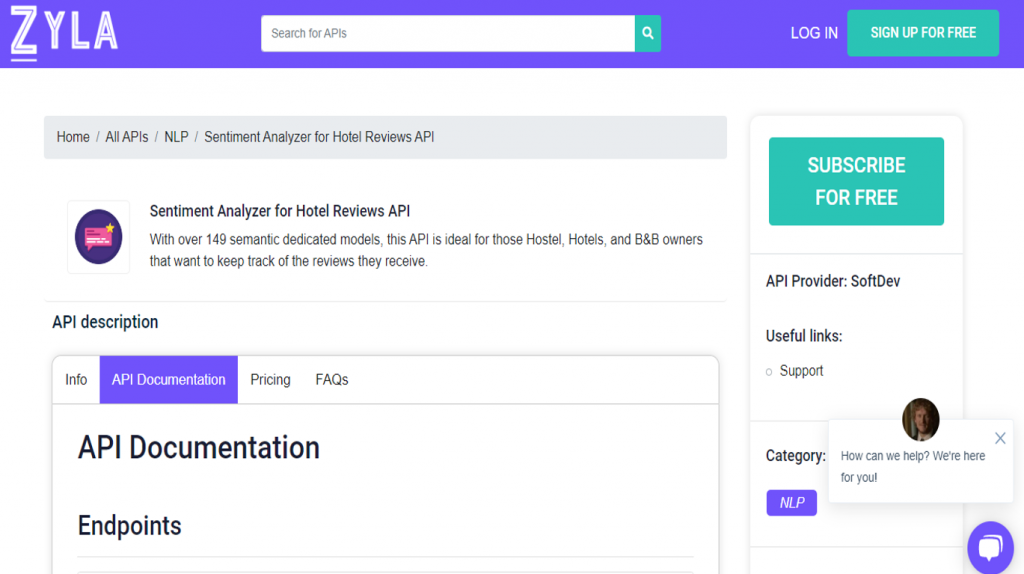Focus the Search for APIs field

coord(447,33)
